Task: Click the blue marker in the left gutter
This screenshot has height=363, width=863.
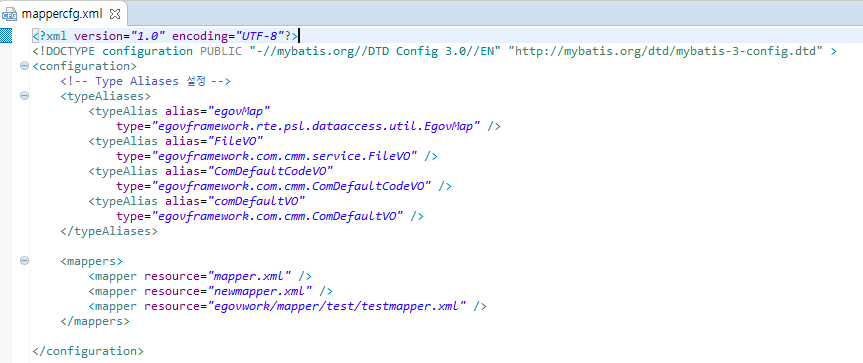Action: click(6, 36)
